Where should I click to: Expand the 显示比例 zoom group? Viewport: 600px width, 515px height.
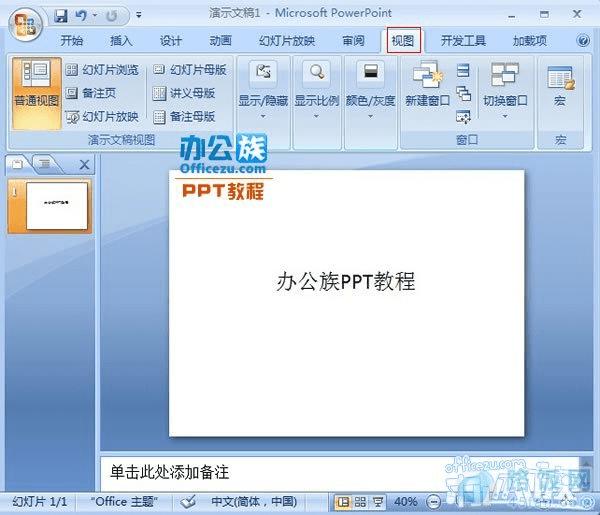[x=316, y=92]
